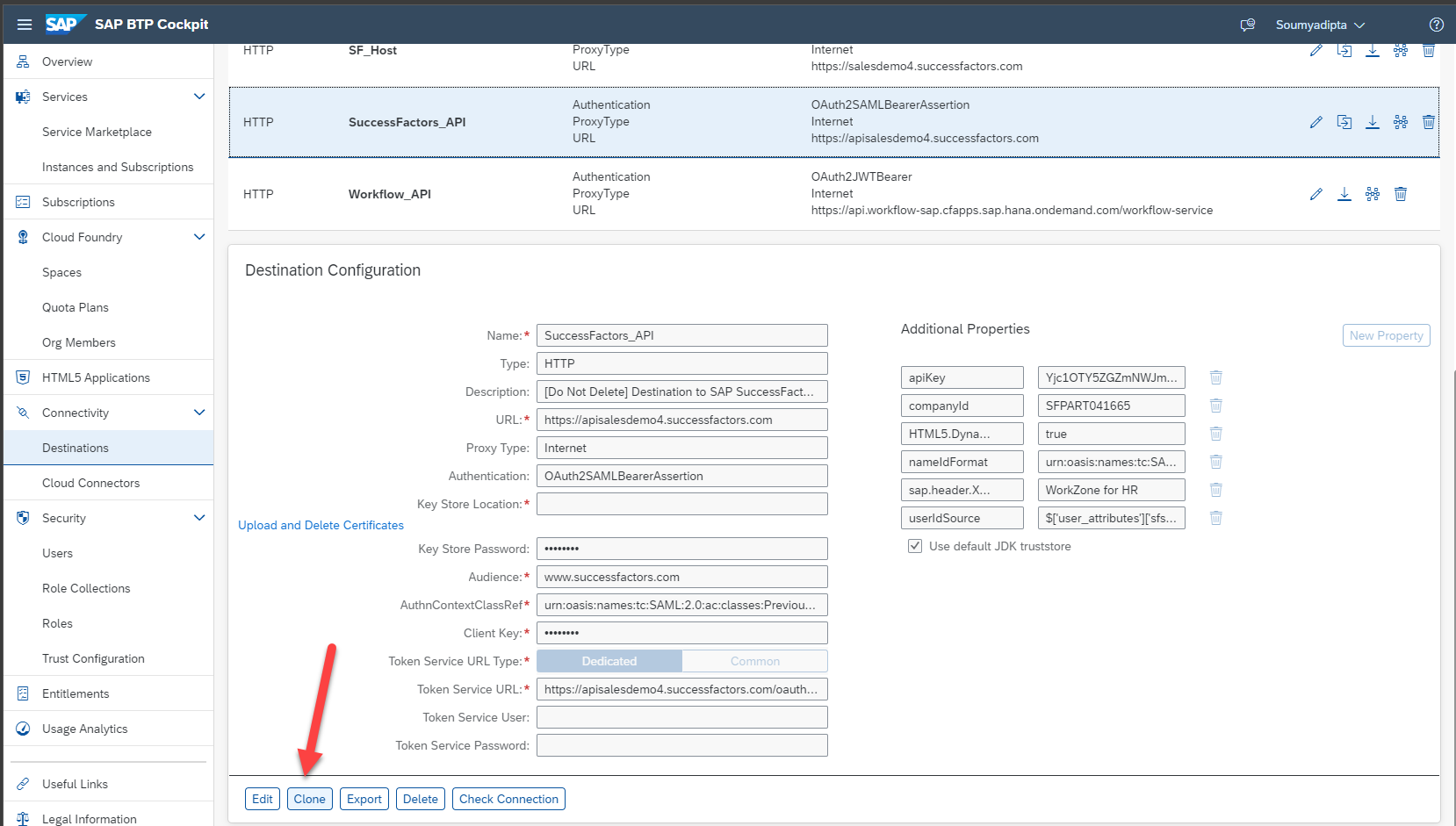Viewport: 1456px width, 826px height.
Task: Check connection icon for Workflow_API row
Action: (1373, 194)
